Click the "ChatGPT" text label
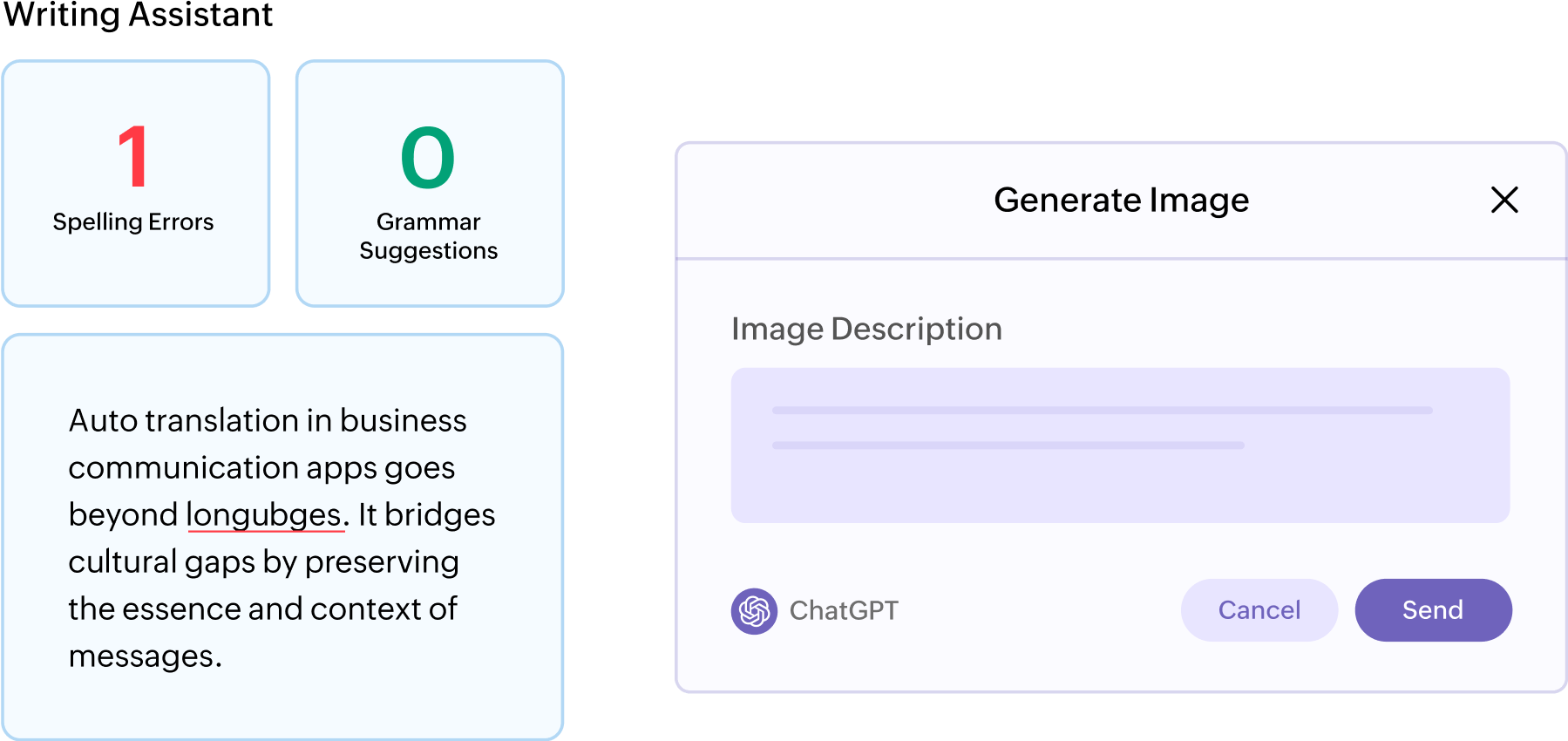Viewport: 1568px width, 741px height. [844, 611]
